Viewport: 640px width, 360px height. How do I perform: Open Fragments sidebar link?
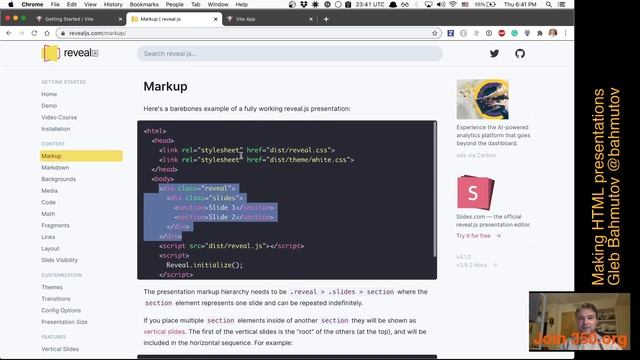tap(55, 225)
